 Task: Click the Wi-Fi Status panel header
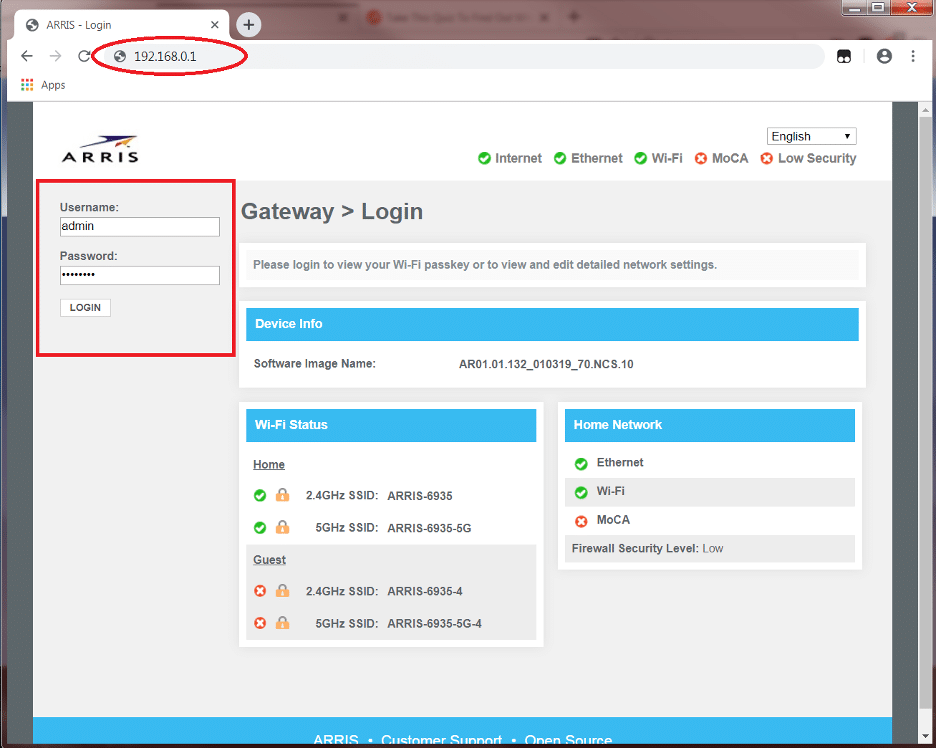coord(391,425)
